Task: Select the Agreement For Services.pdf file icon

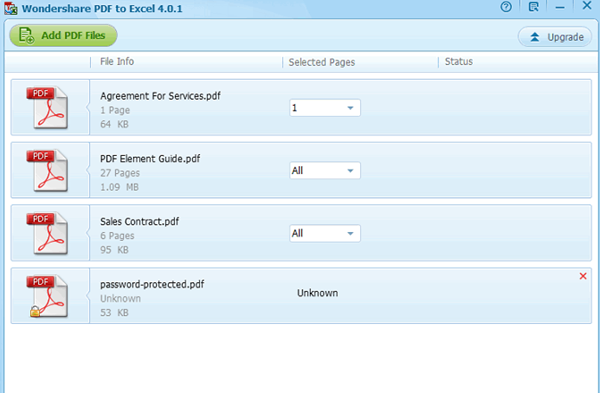Action: click(x=47, y=108)
